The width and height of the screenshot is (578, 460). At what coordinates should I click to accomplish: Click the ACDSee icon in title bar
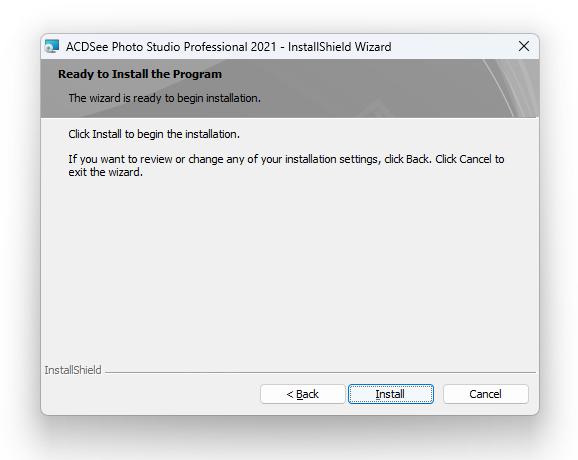(52, 46)
